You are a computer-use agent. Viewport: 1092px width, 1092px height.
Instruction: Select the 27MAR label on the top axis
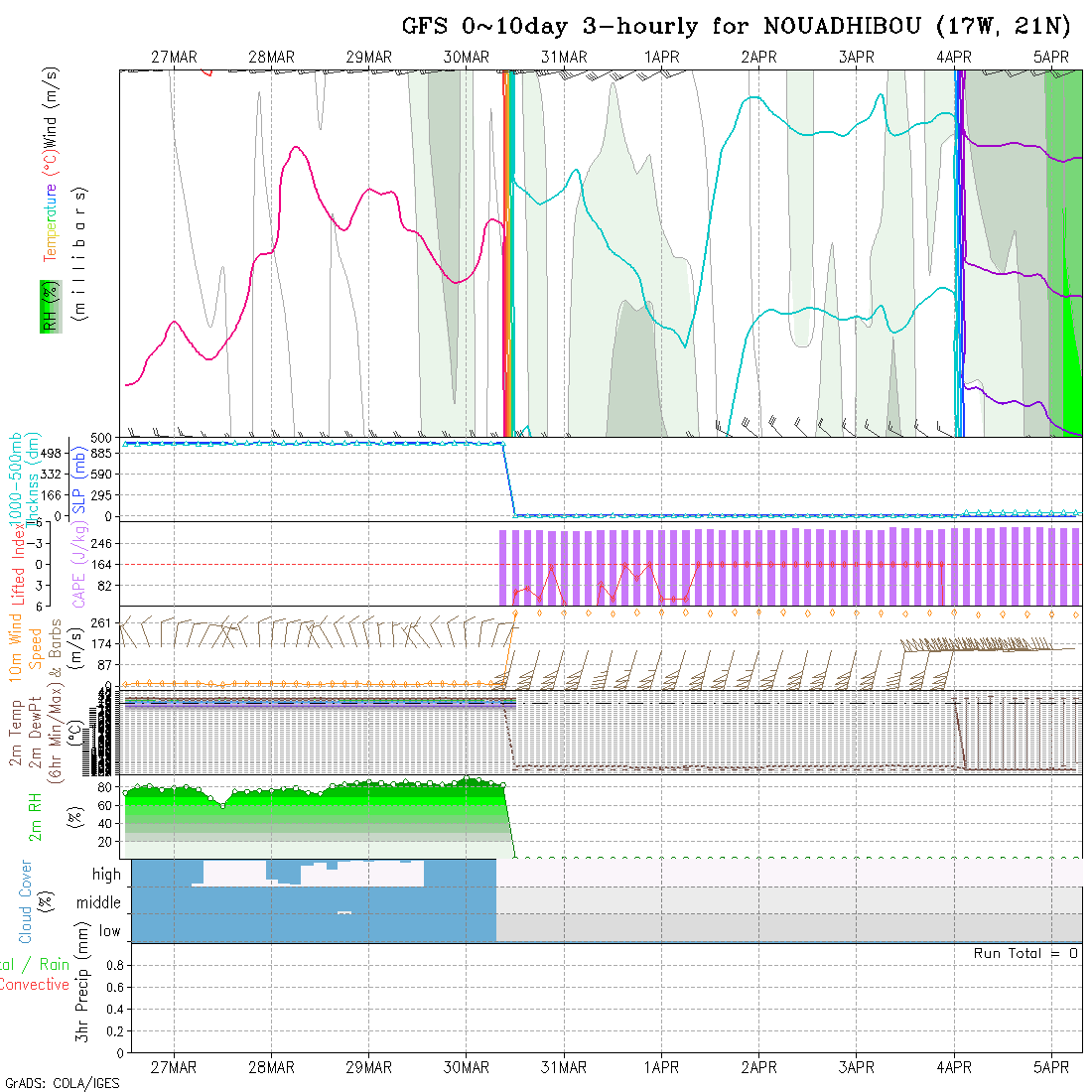pyautogui.click(x=174, y=58)
